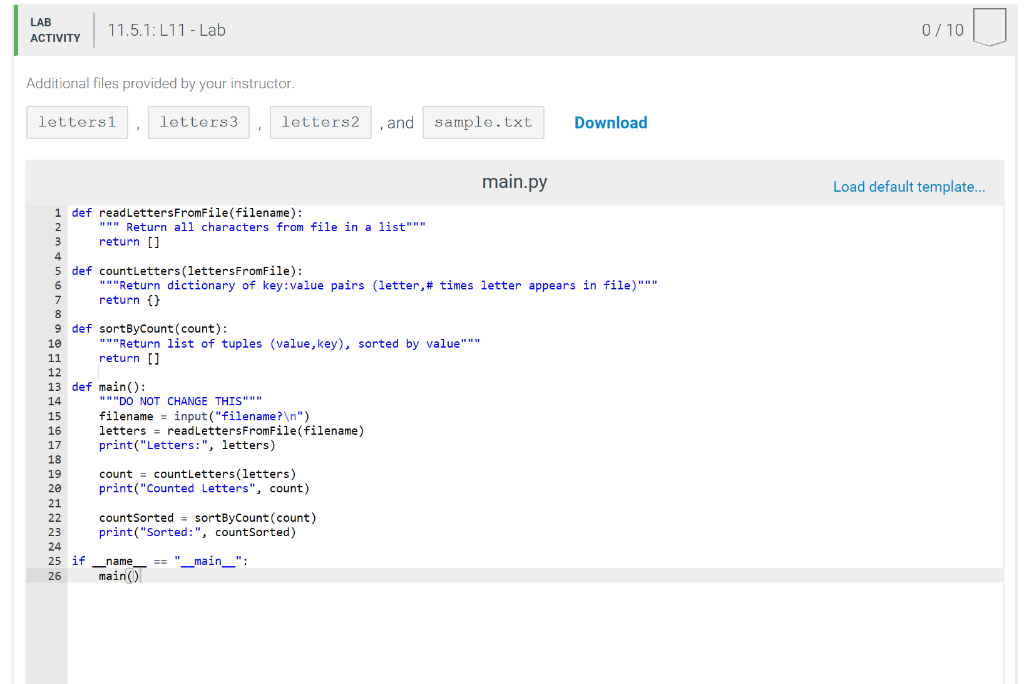Click the 'print("Letters:", letters)' line

[187, 445]
